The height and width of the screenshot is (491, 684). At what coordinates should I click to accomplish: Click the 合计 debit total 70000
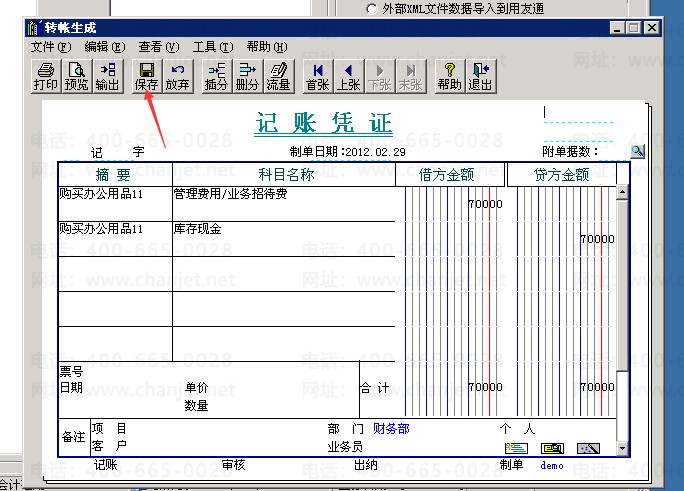point(486,387)
